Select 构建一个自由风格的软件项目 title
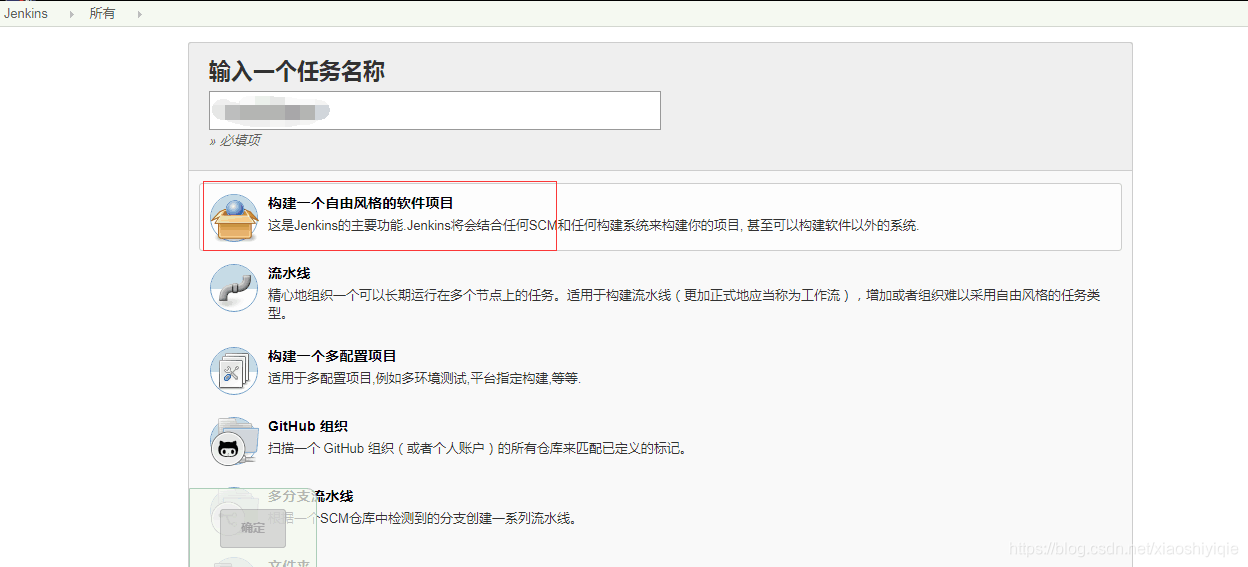 [x=361, y=203]
